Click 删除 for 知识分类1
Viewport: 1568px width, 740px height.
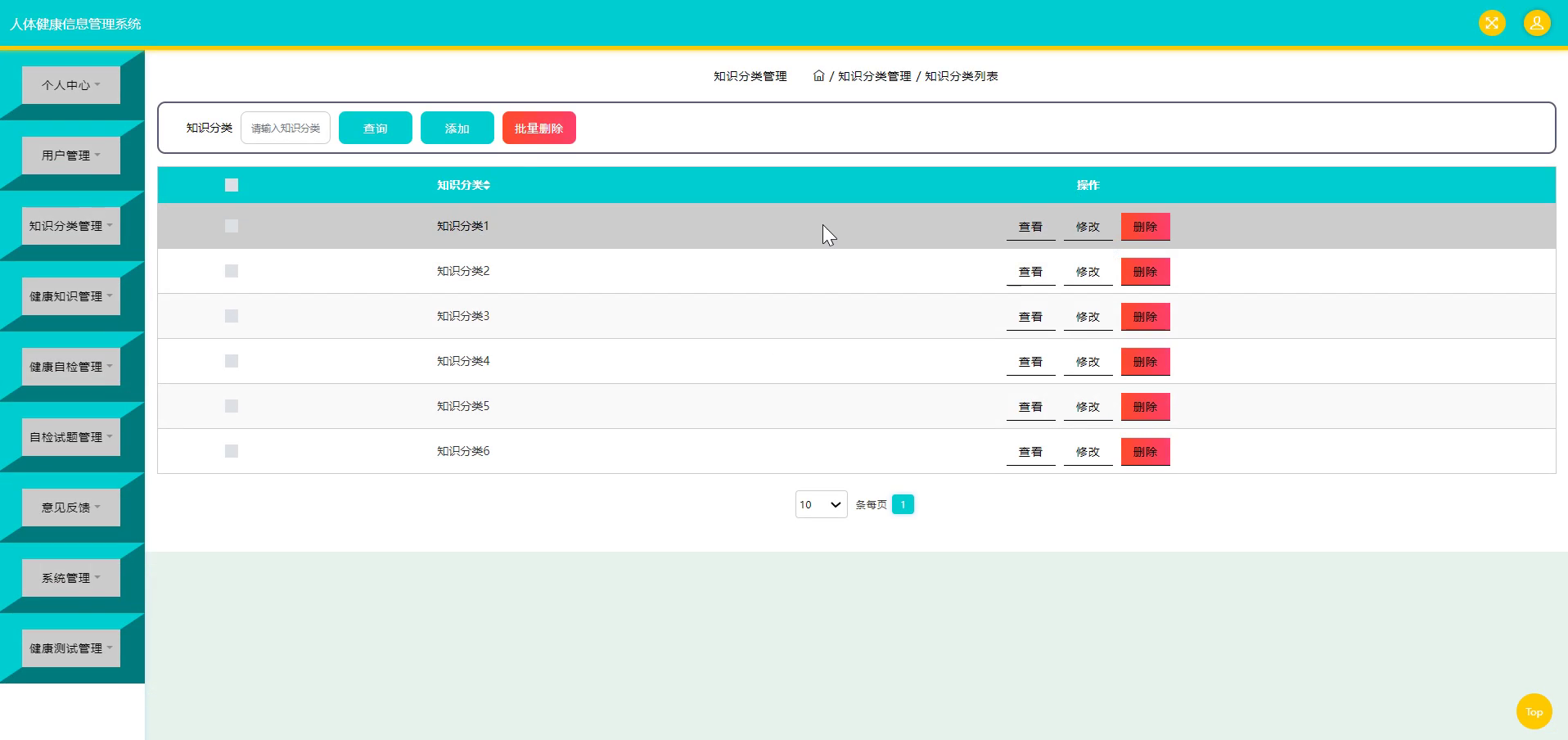[x=1145, y=227]
